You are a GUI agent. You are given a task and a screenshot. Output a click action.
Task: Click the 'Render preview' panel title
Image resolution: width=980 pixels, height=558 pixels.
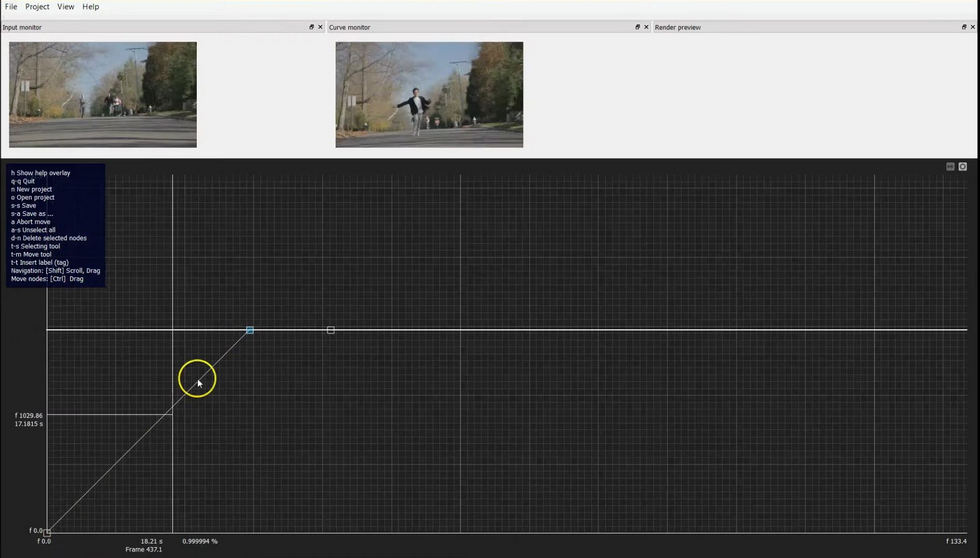(678, 27)
